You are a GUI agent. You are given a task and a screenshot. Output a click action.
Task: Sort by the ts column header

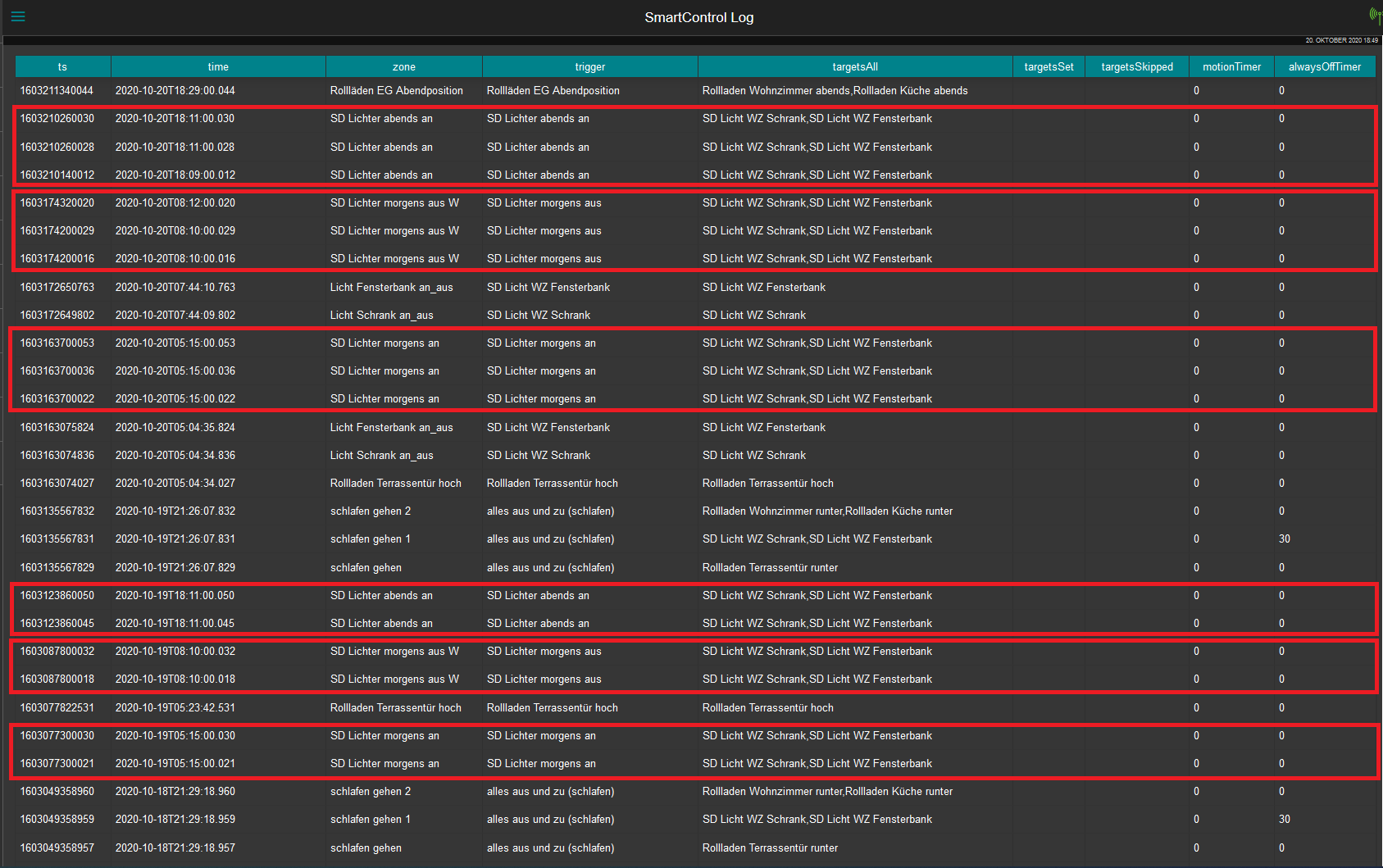coord(62,66)
